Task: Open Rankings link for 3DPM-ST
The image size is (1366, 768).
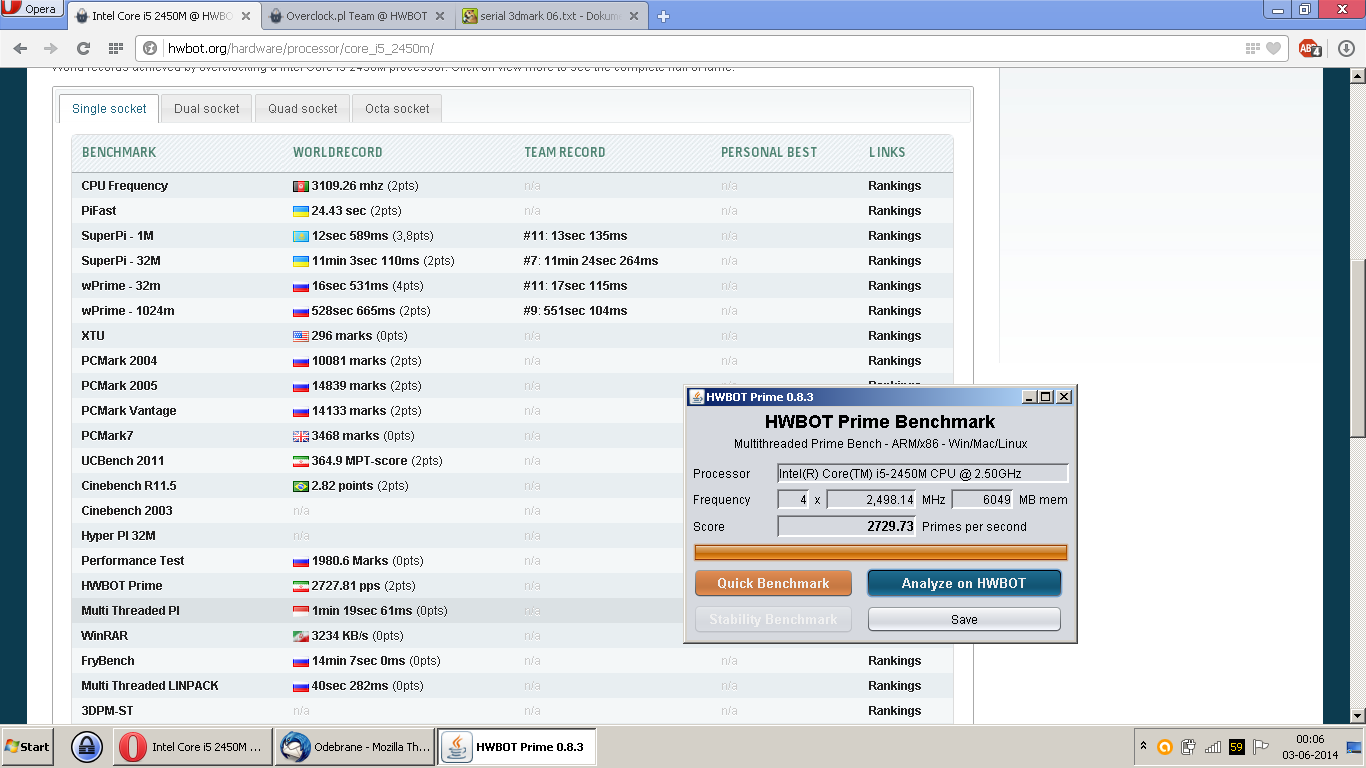Action: pos(894,711)
